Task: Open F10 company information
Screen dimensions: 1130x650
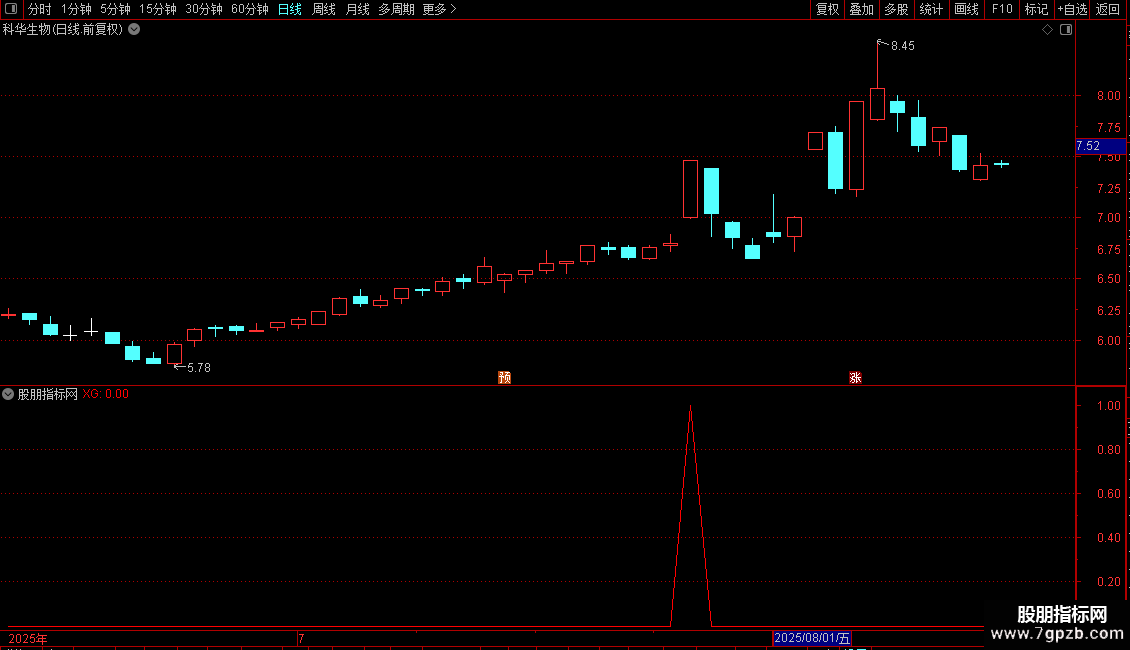Action: click(x=1002, y=9)
